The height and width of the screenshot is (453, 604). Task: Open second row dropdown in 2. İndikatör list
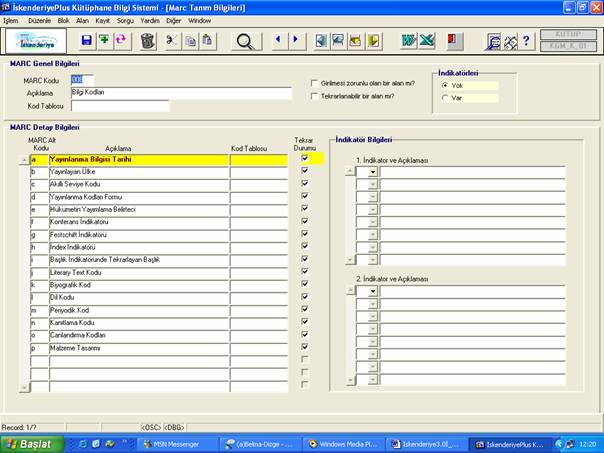(372, 304)
